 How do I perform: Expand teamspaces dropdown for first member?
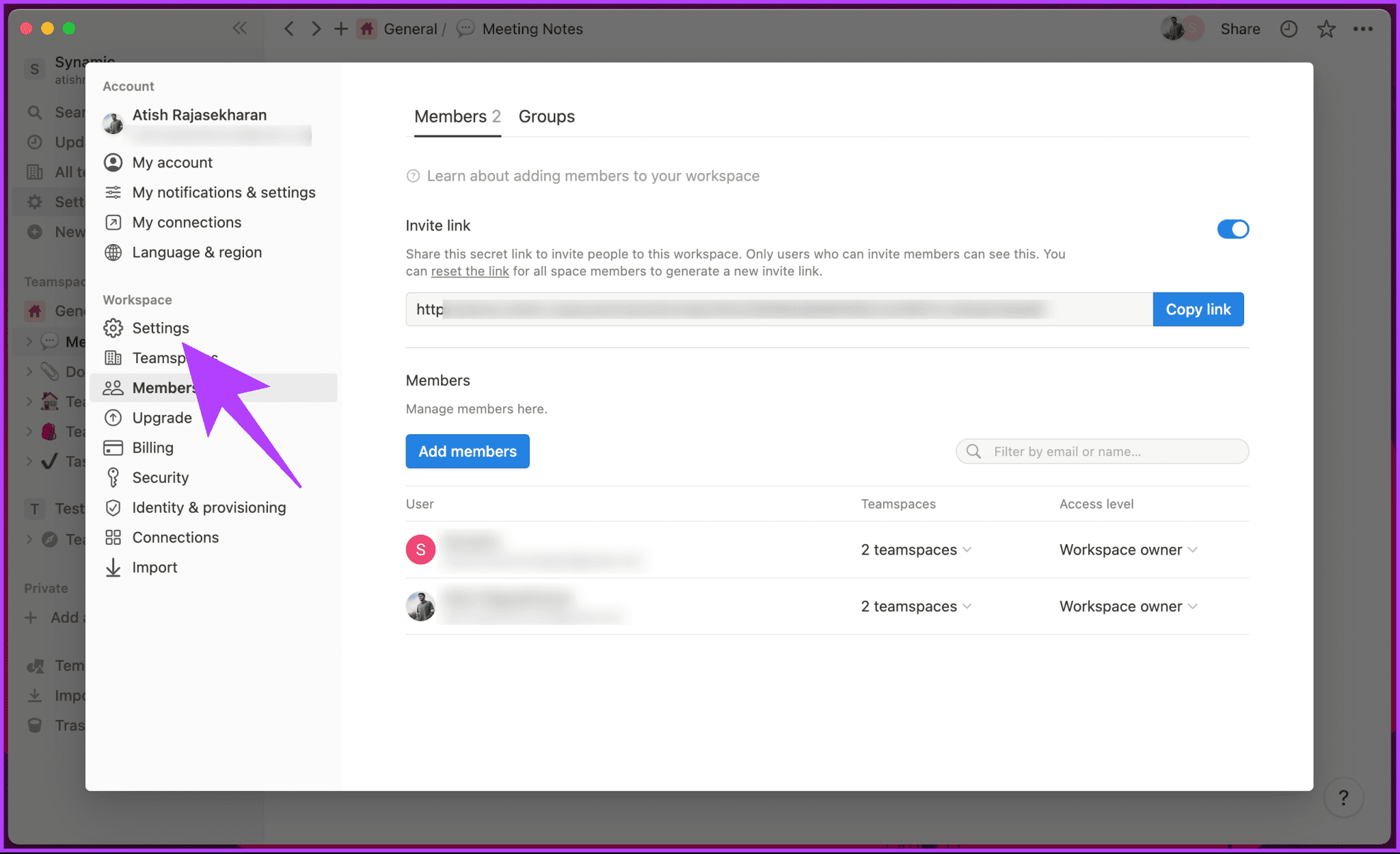tap(917, 549)
